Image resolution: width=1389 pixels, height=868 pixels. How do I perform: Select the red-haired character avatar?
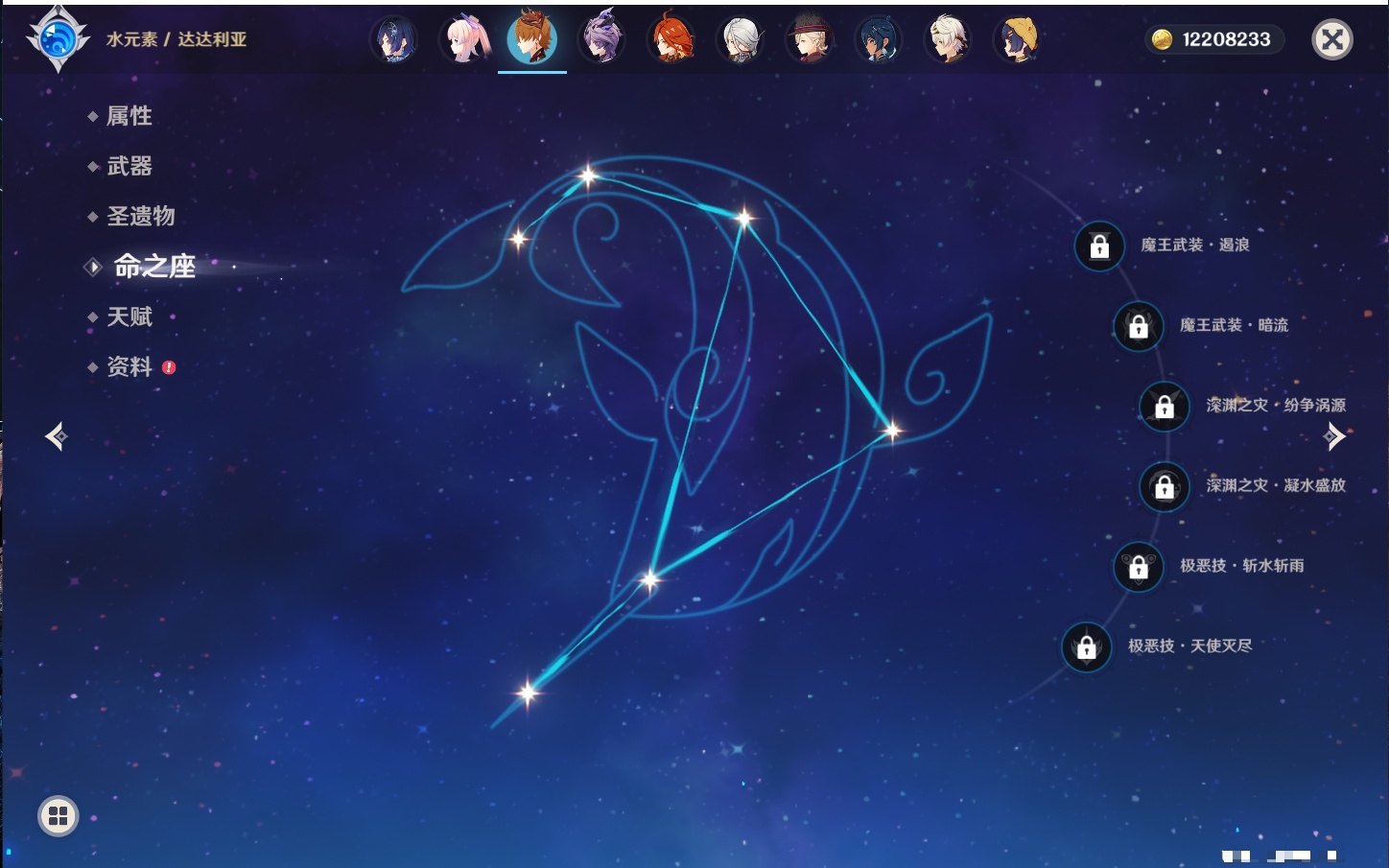(x=671, y=39)
